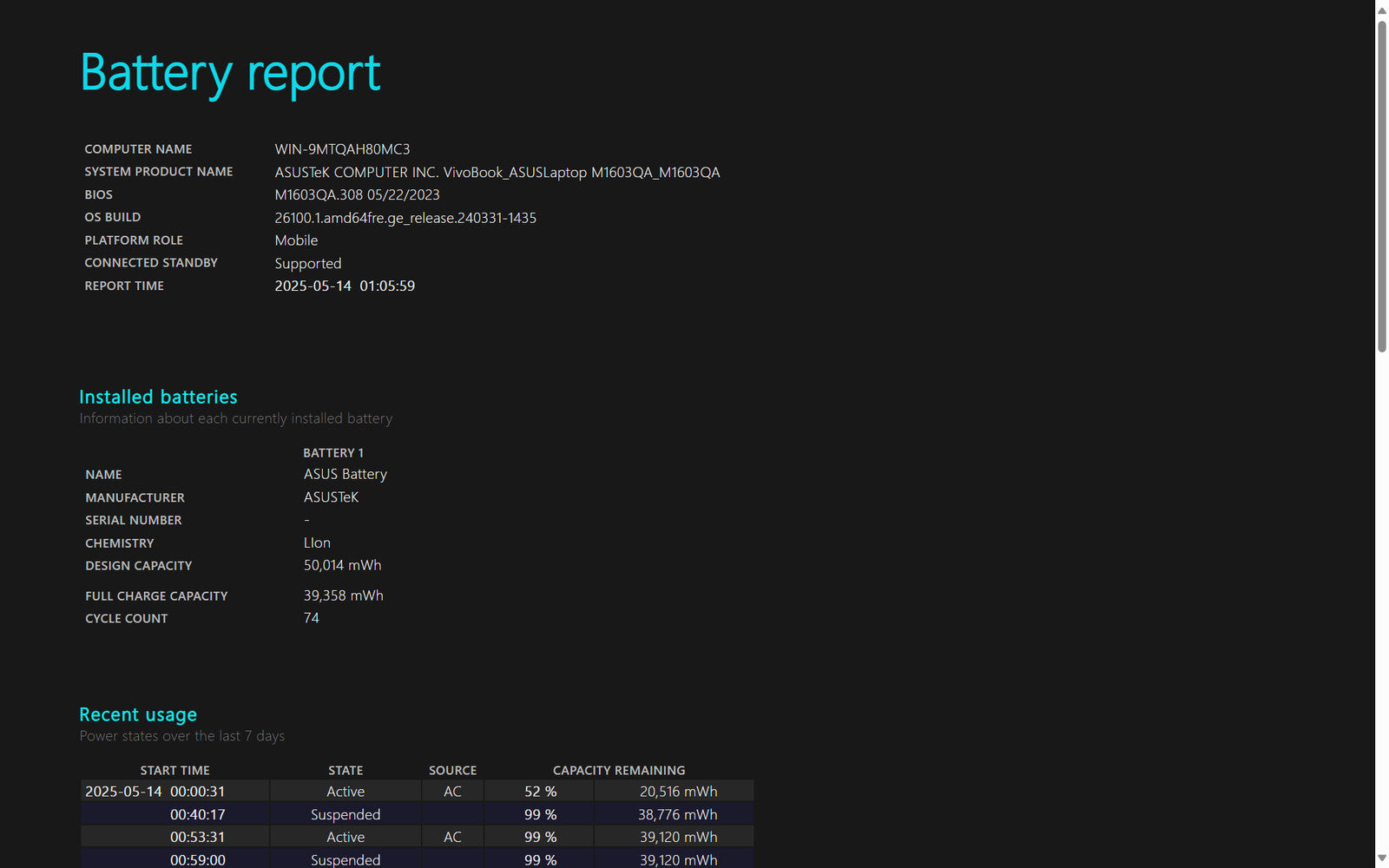Click full charge capacity 39,358 mWh
Screen dimensions: 1389x868
coord(343,595)
